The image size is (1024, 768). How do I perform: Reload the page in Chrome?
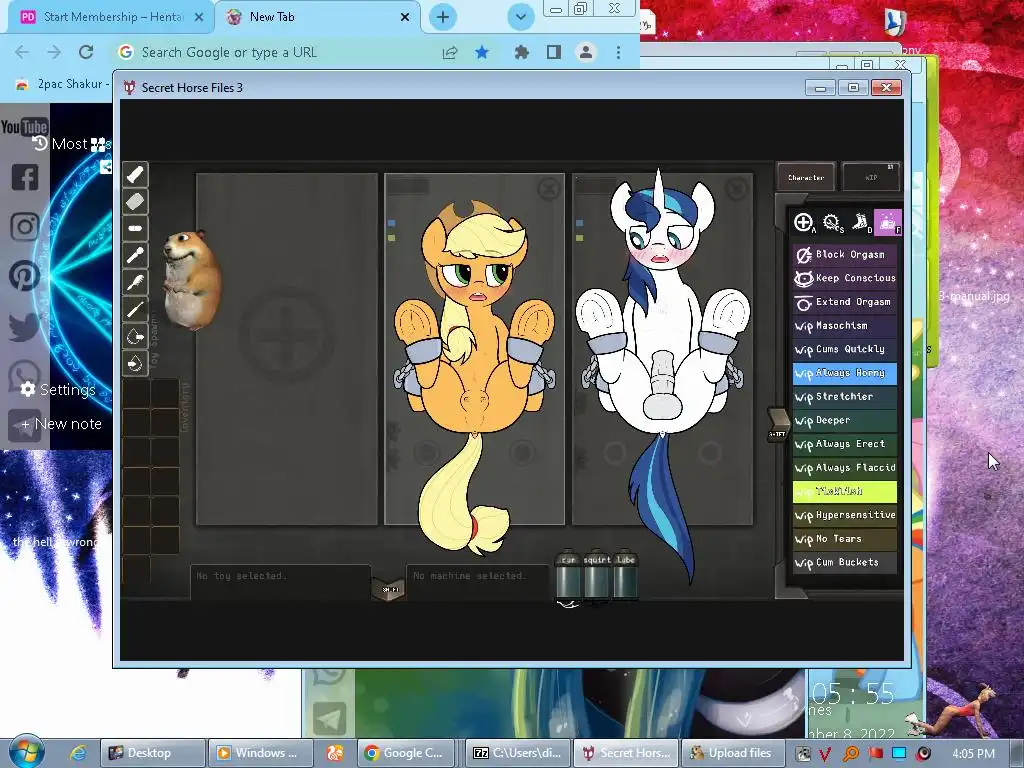point(86,52)
